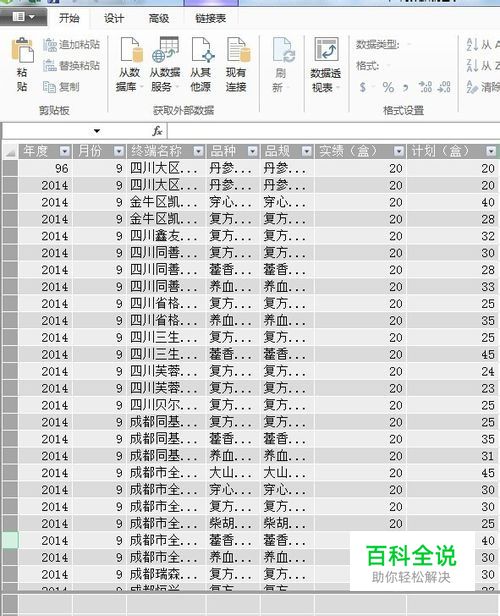Select the 柴胡... cell in 品规 column
The height and width of the screenshot is (616, 500).
(x=287, y=524)
